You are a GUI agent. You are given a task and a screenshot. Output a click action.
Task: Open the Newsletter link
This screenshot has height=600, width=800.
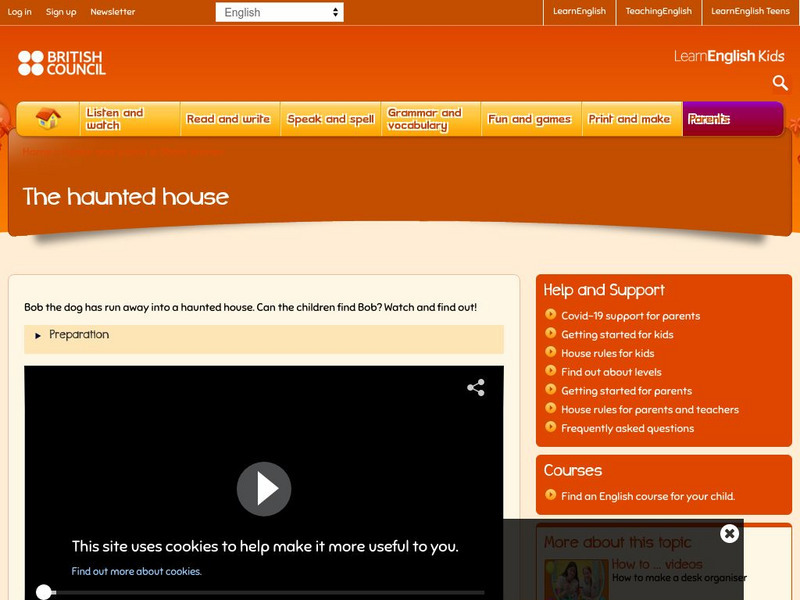[113, 12]
